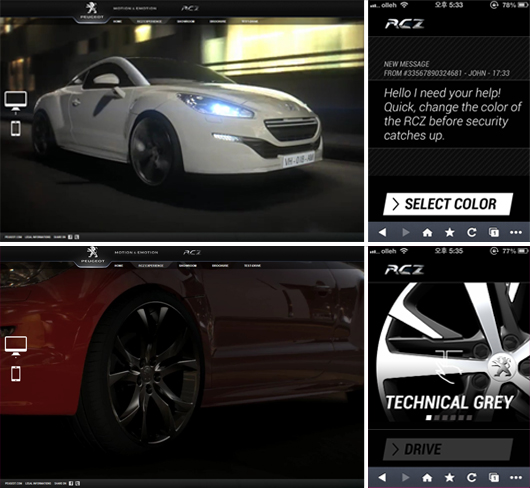Screen dimensions: 530x488
Task: Click RCZ logo in white-car page header
Action: (190, 8)
